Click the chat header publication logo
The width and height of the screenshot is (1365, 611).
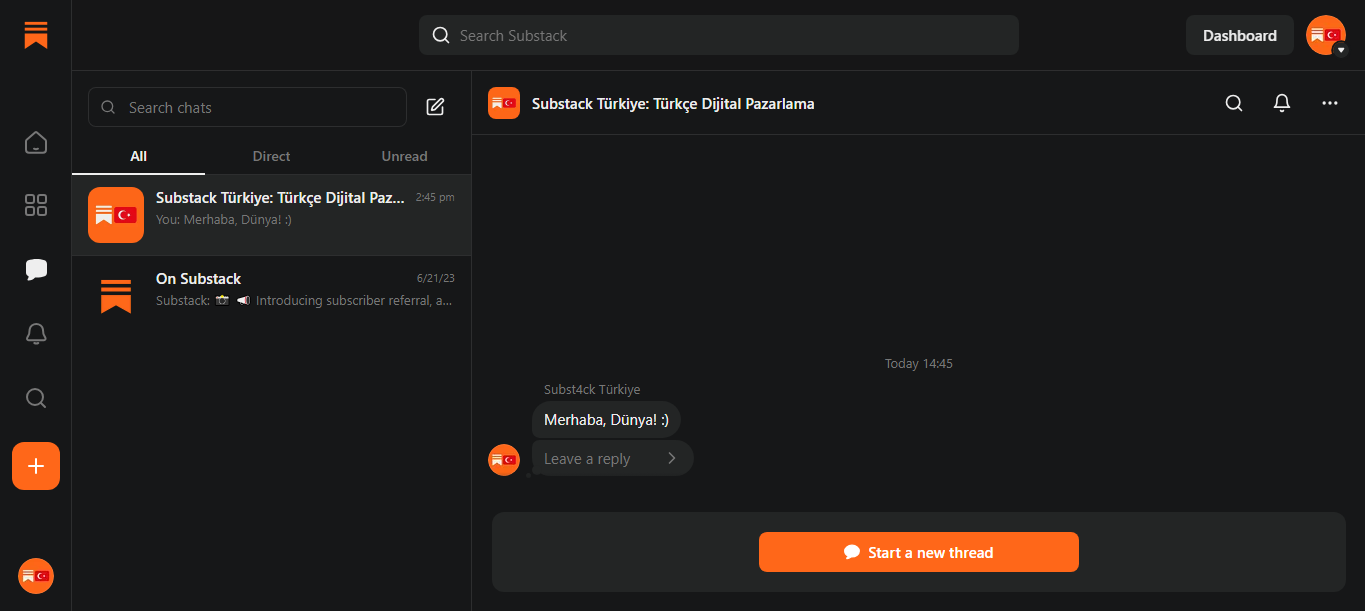[504, 103]
